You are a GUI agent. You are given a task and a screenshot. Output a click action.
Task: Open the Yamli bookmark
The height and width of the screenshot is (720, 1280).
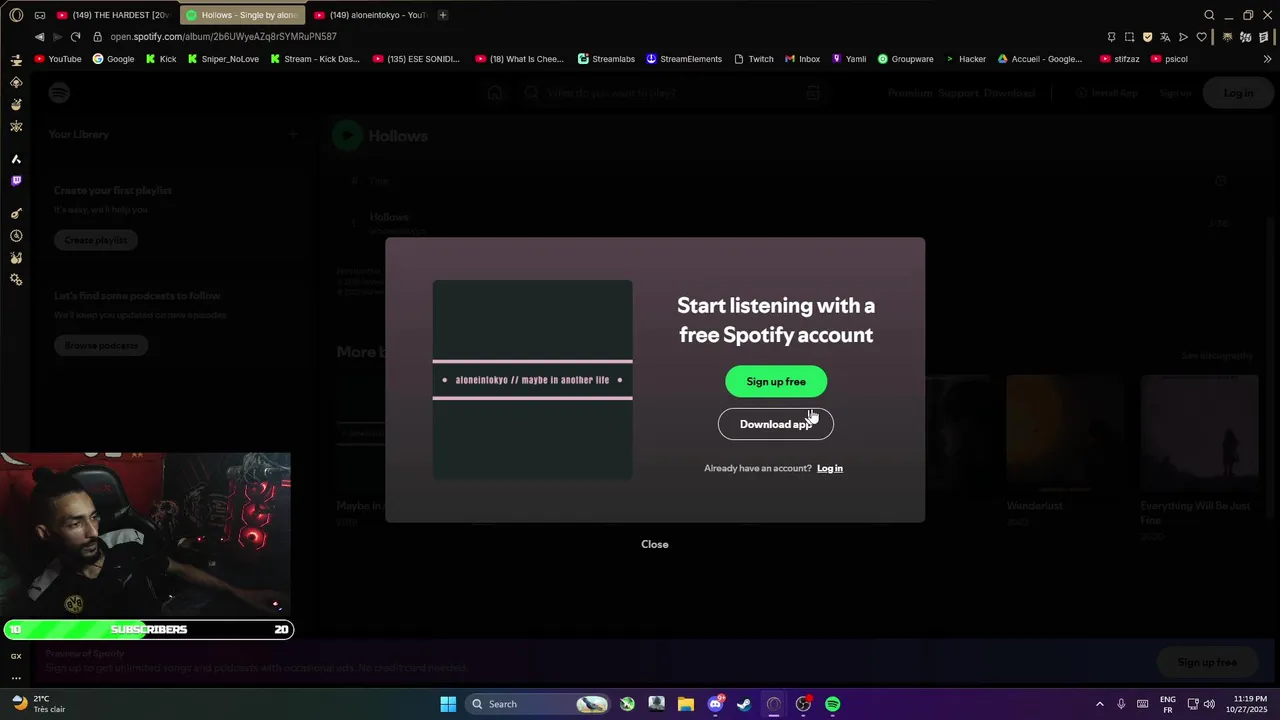(849, 59)
